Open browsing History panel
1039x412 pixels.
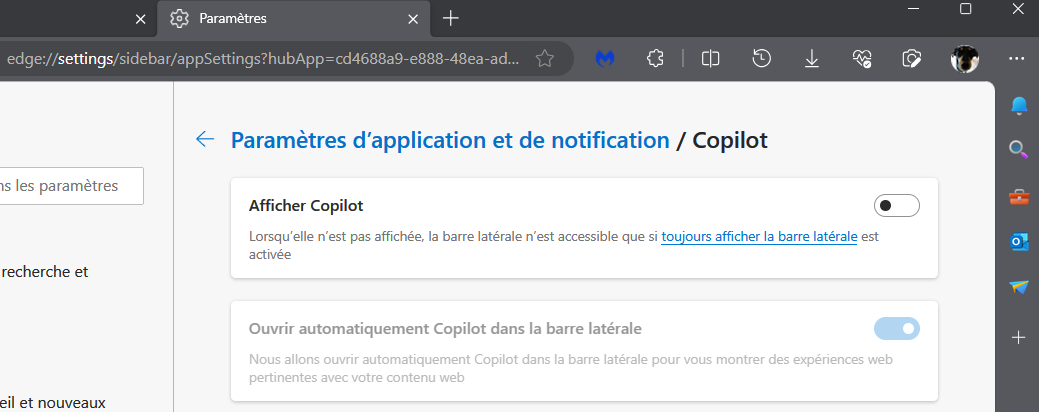click(762, 59)
